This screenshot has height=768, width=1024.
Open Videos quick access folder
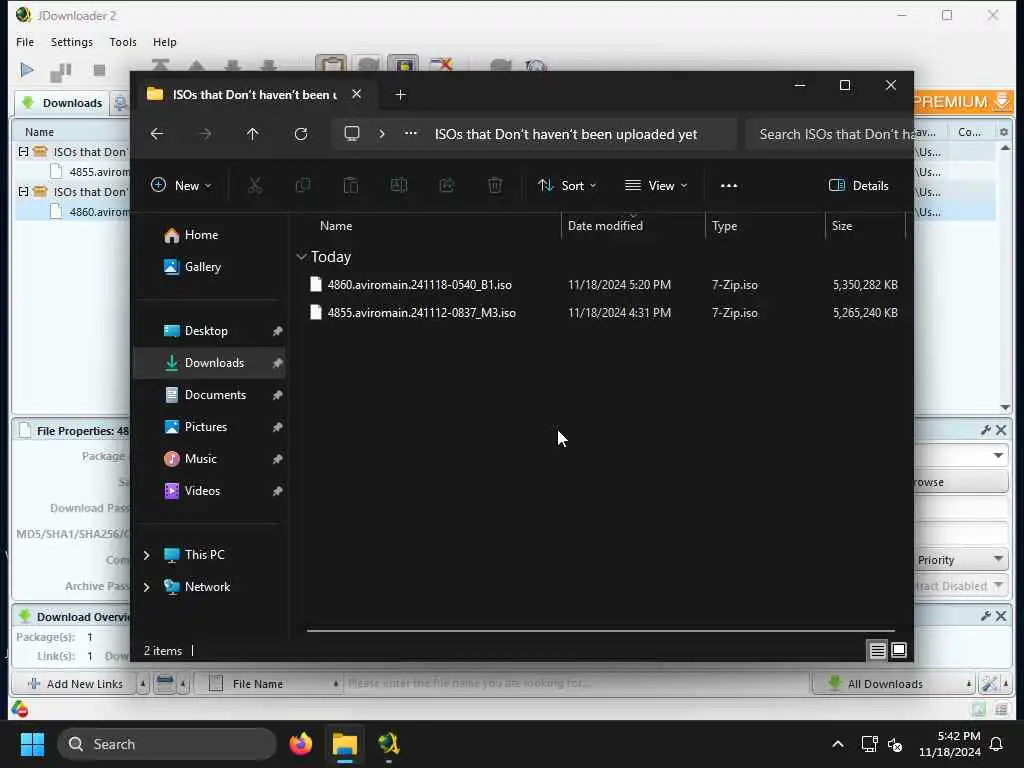point(192,491)
